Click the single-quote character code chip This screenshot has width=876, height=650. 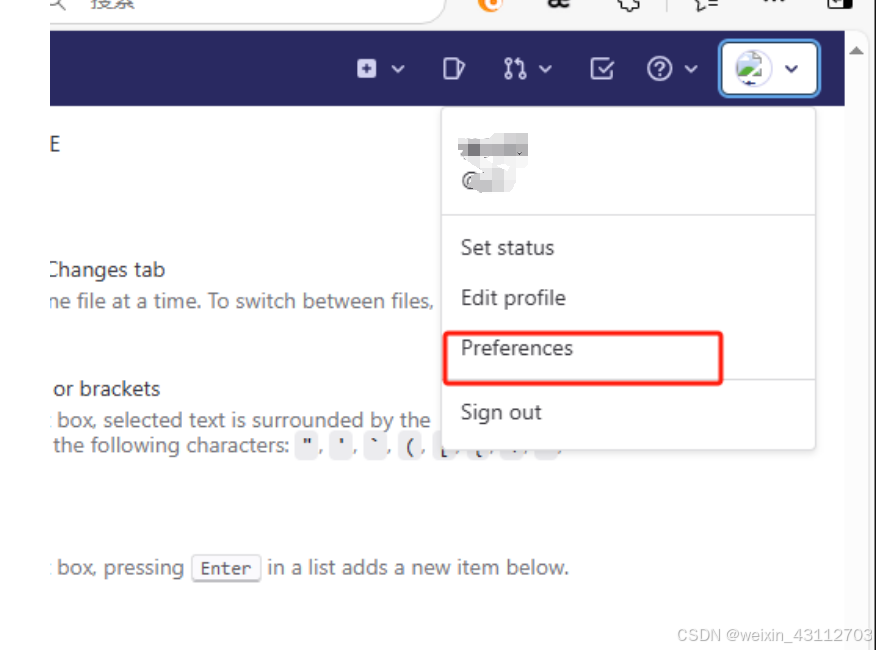341,445
